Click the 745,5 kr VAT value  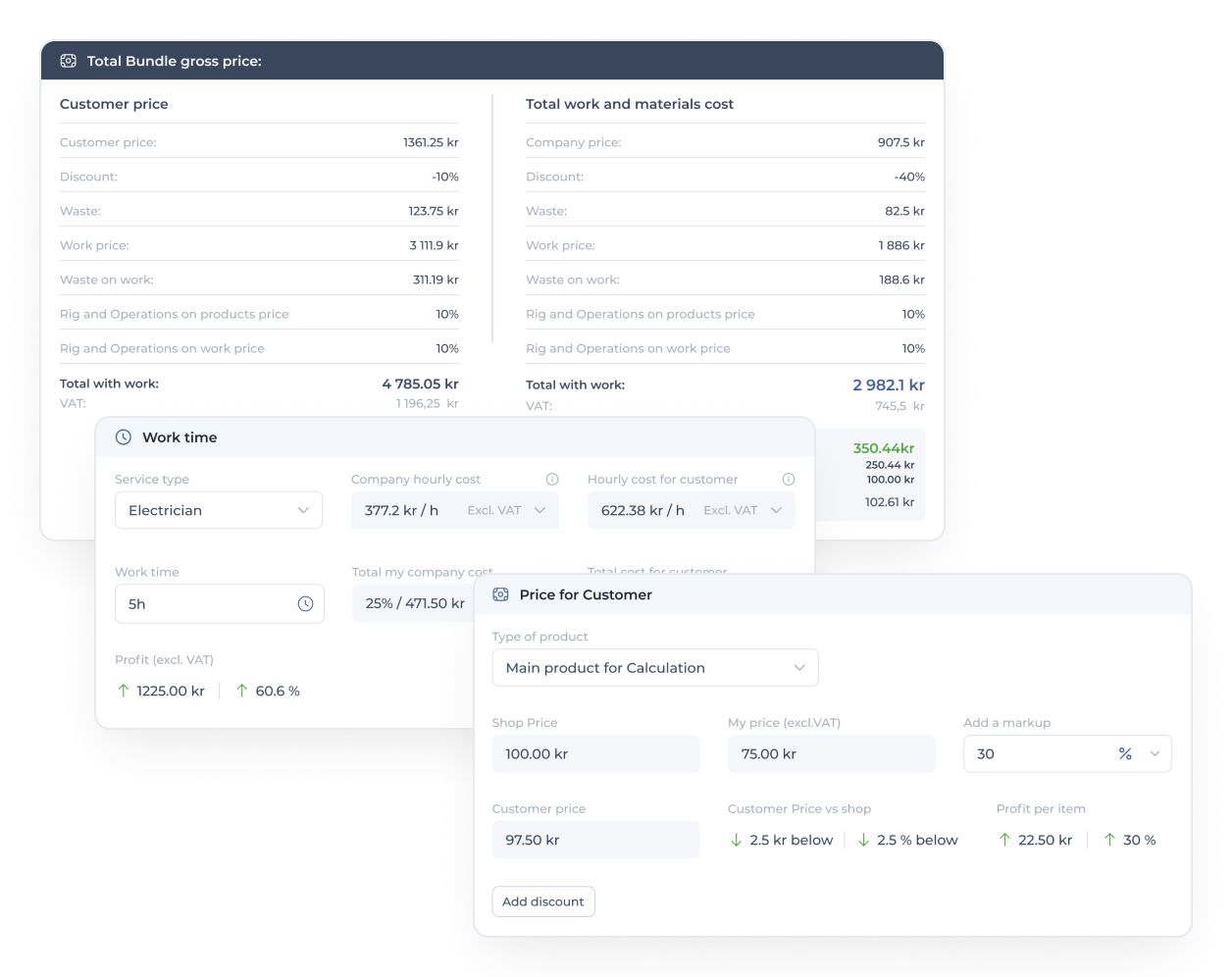899,405
